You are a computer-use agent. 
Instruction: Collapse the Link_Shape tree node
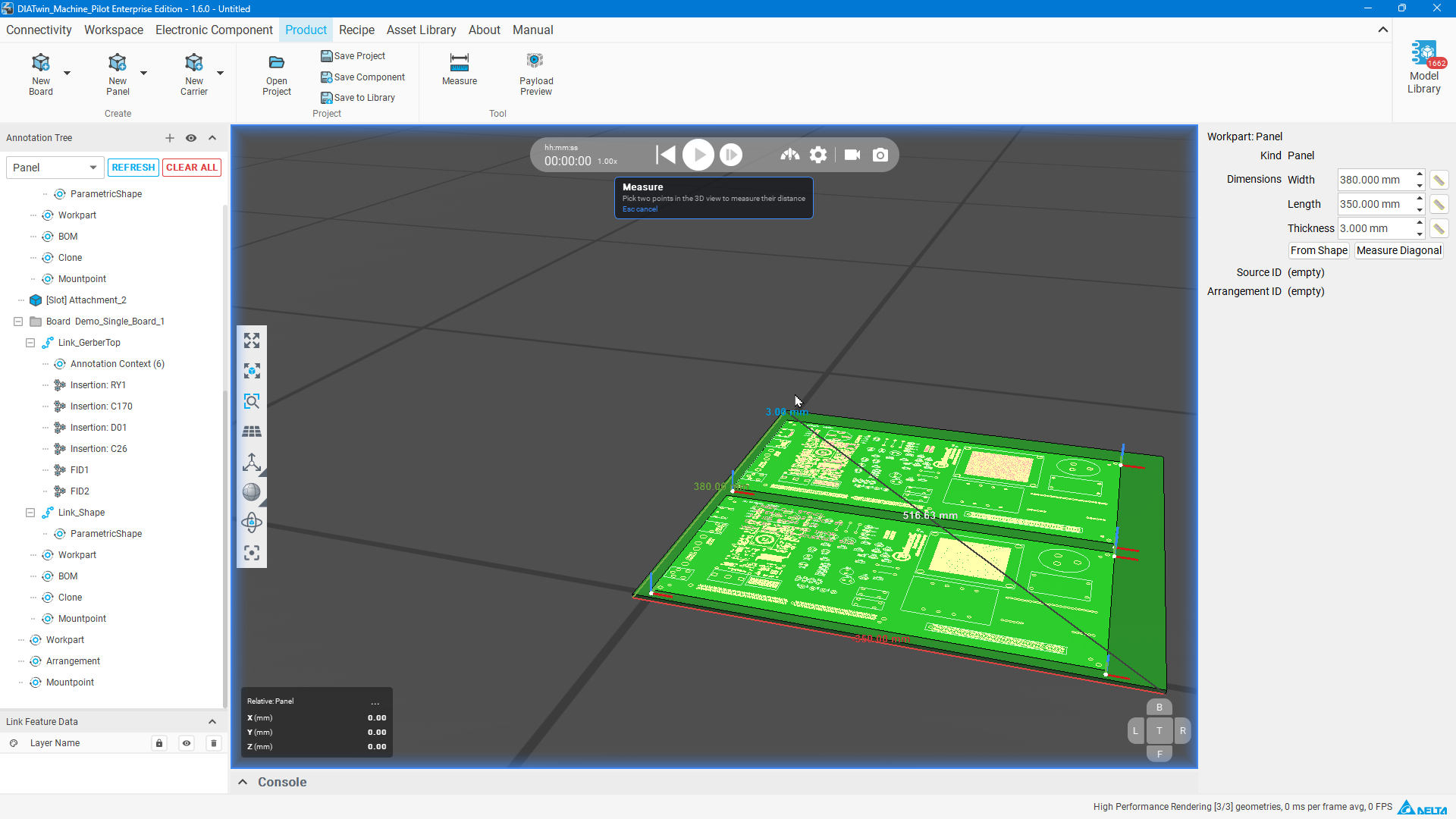(30, 513)
